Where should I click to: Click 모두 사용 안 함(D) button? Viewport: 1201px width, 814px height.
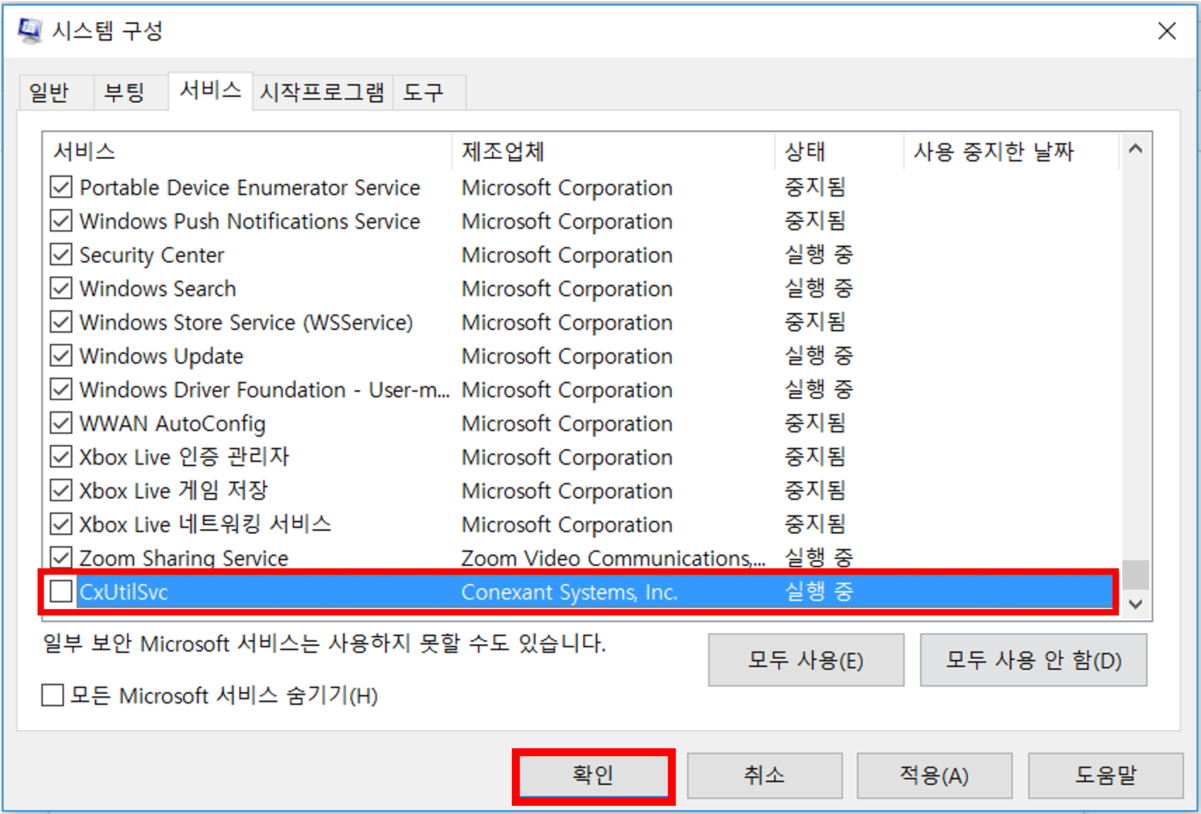point(1034,660)
